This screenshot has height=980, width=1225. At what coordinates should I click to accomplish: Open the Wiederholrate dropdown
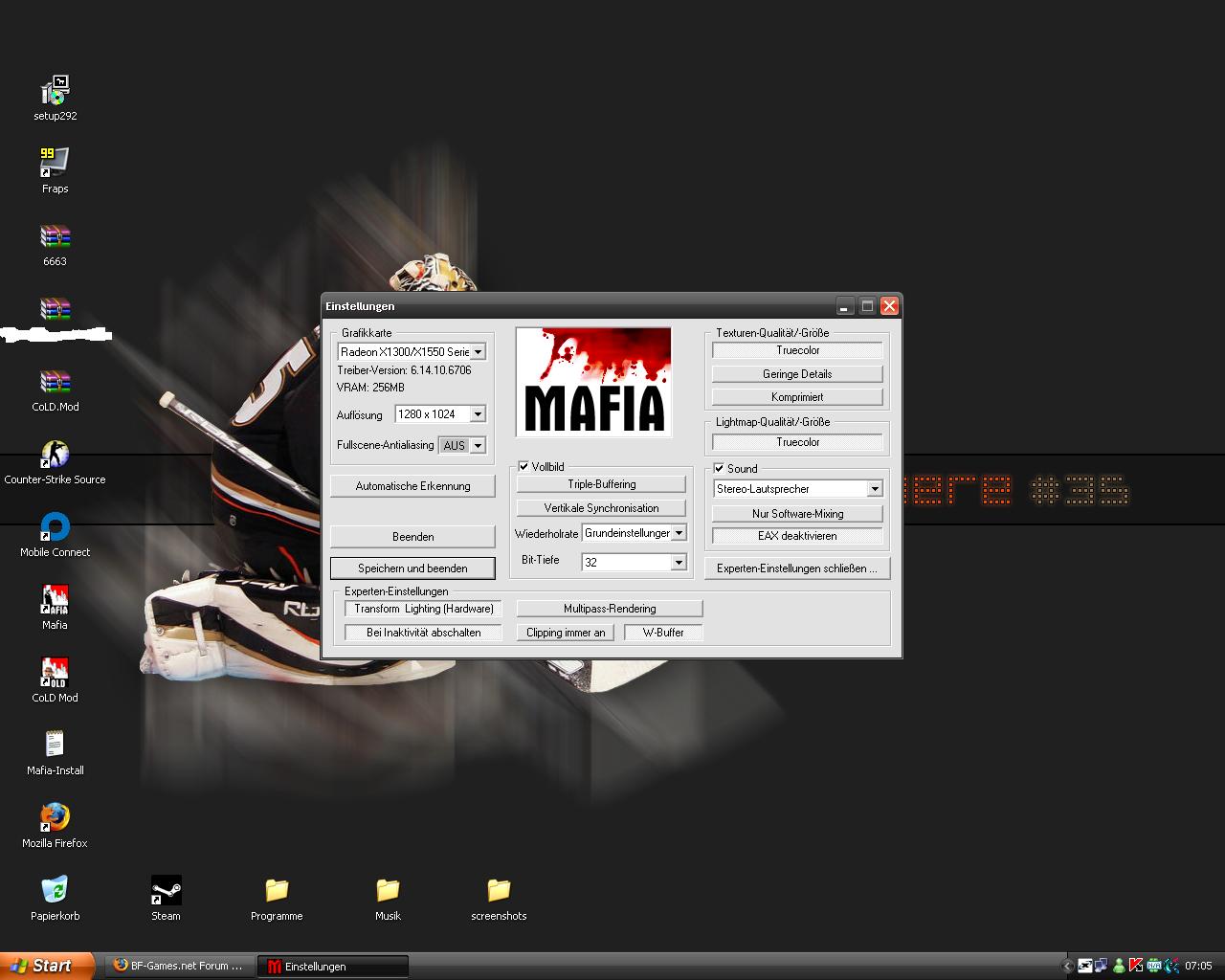[x=635, y=533]
